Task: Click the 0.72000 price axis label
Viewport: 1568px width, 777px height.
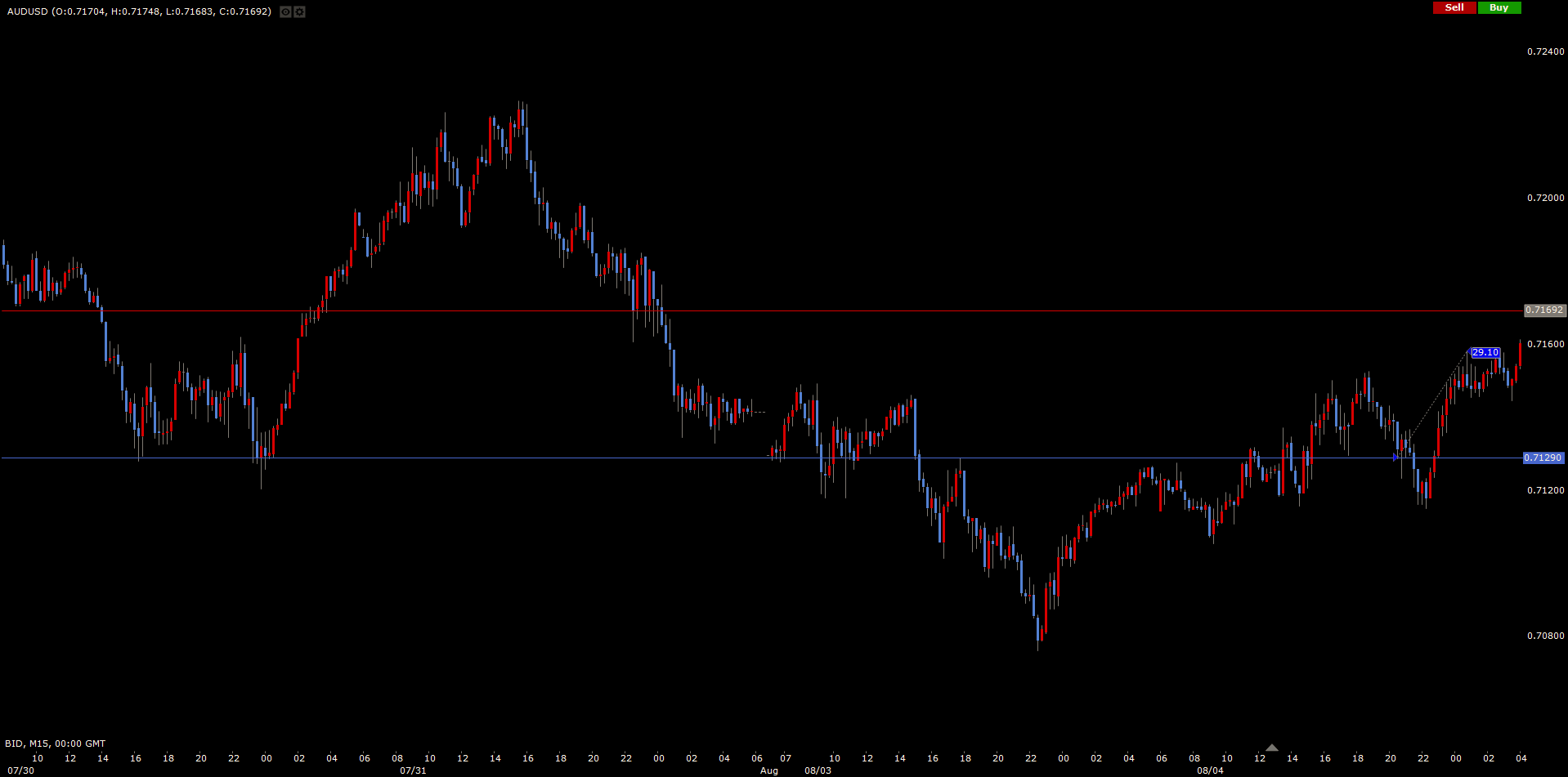Action: [1545, 198]
